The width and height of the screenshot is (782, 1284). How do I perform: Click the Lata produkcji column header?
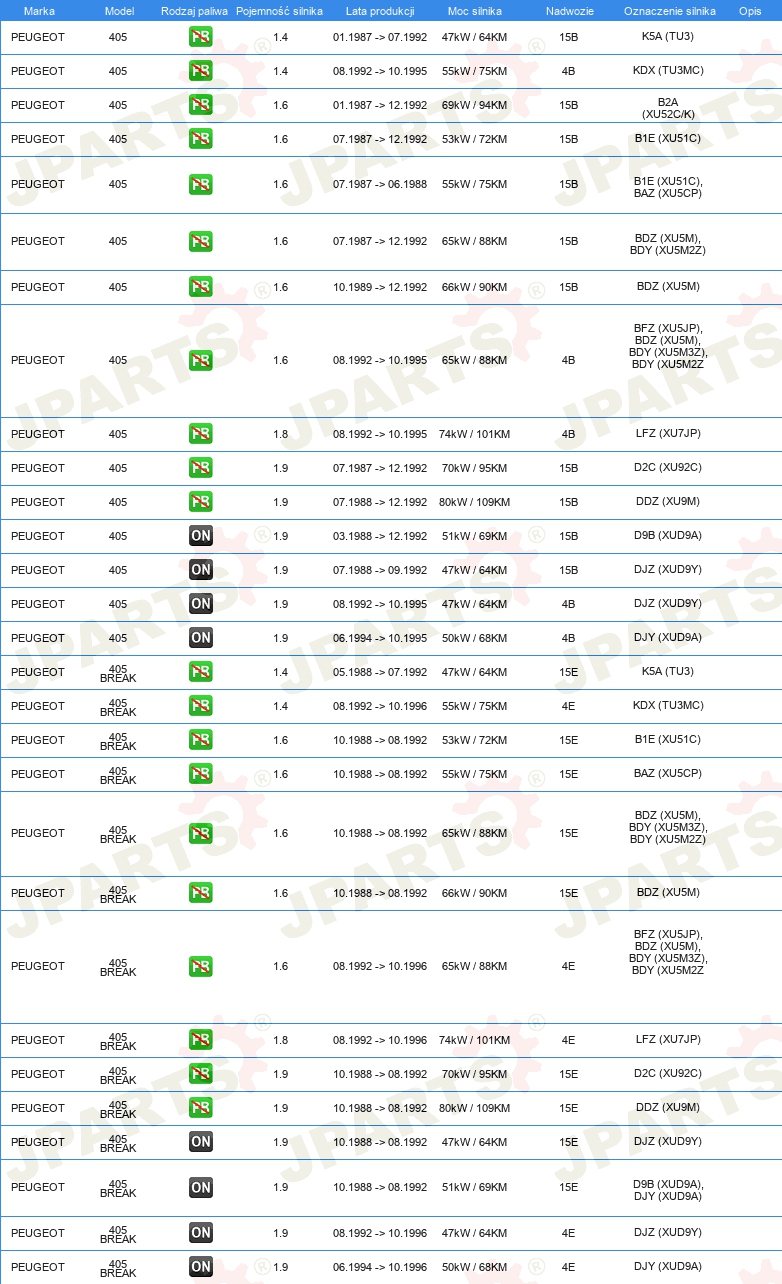[380, 10]
